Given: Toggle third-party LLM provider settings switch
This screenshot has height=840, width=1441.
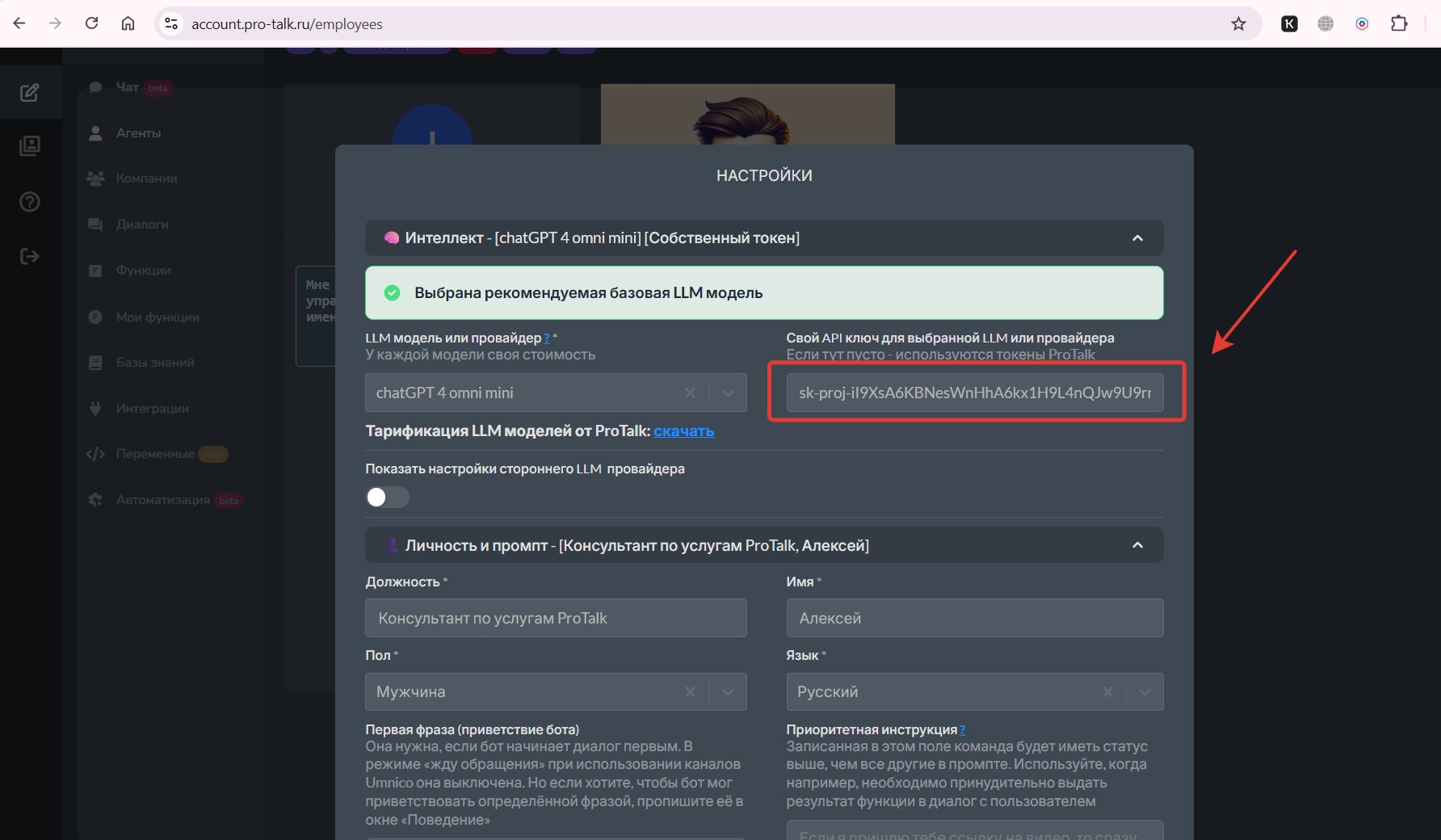Looking at the screenshot, I should coord(388,498).
